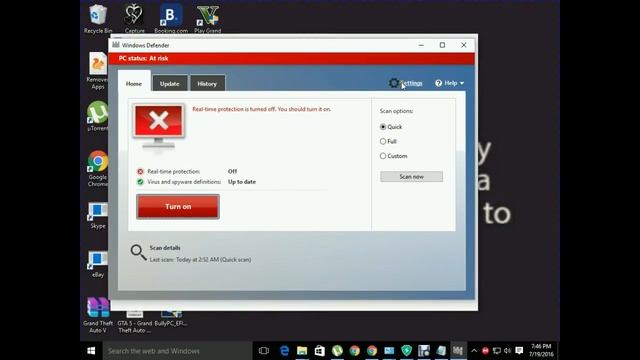Screen dimensions: 640x360
Task: Open the Windows Start menu
Action: (91, 351)
